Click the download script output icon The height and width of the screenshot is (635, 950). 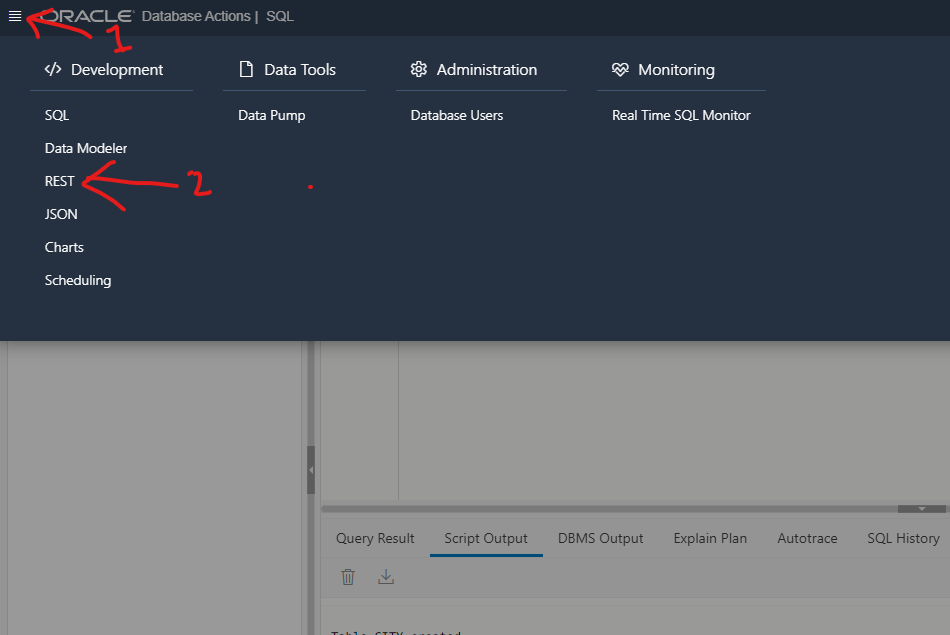[x=386, y=576]
